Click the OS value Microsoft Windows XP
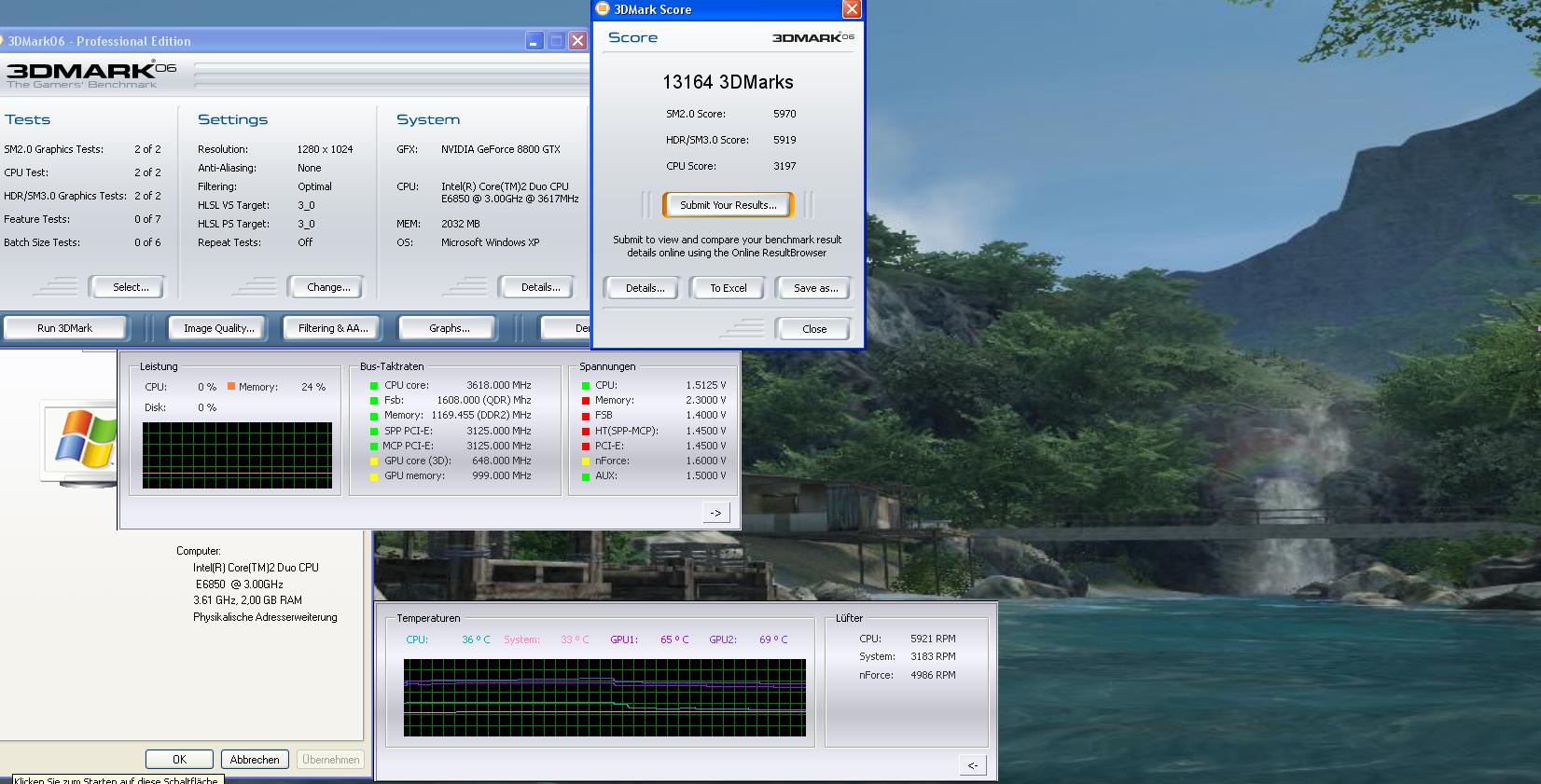Screen dimensions: 1541x784 pos(492,242)
